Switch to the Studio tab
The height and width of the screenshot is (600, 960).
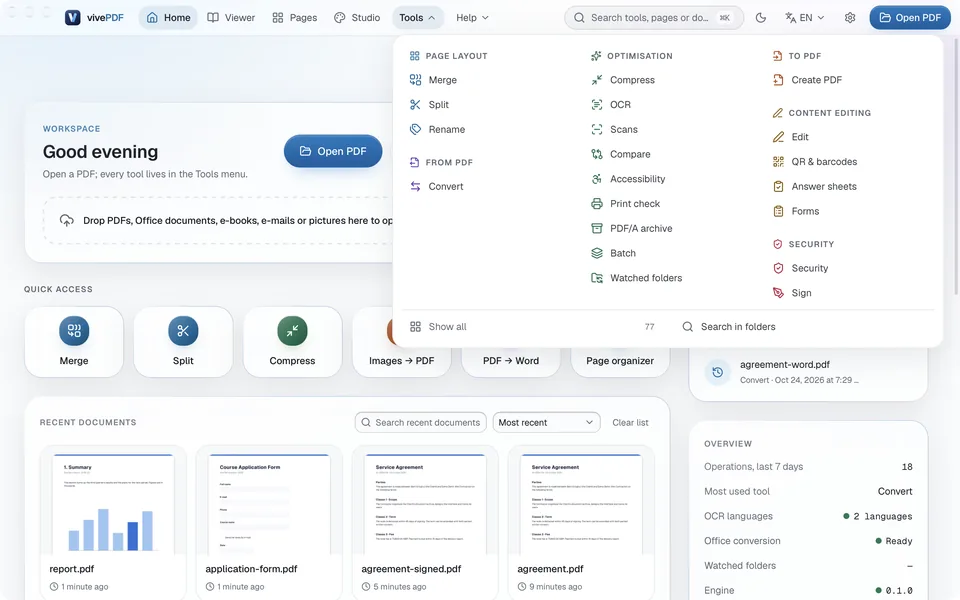357,18
